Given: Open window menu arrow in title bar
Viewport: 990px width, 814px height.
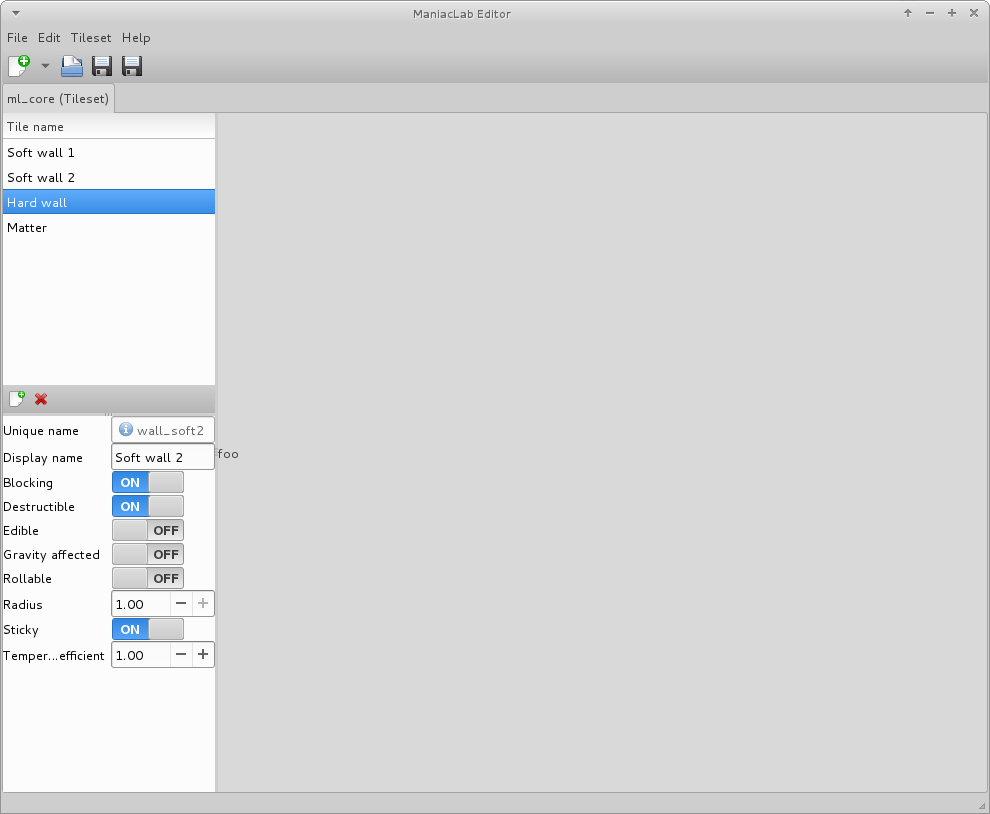Looking at the screenshot, I should 16,13.
